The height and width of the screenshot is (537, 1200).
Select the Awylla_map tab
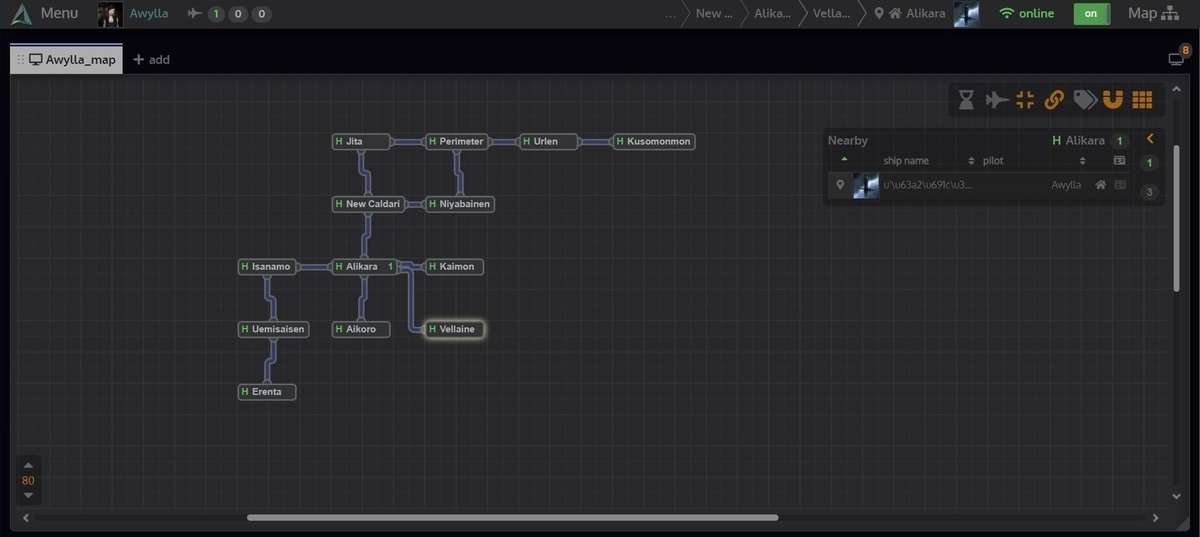coord(66,59)
